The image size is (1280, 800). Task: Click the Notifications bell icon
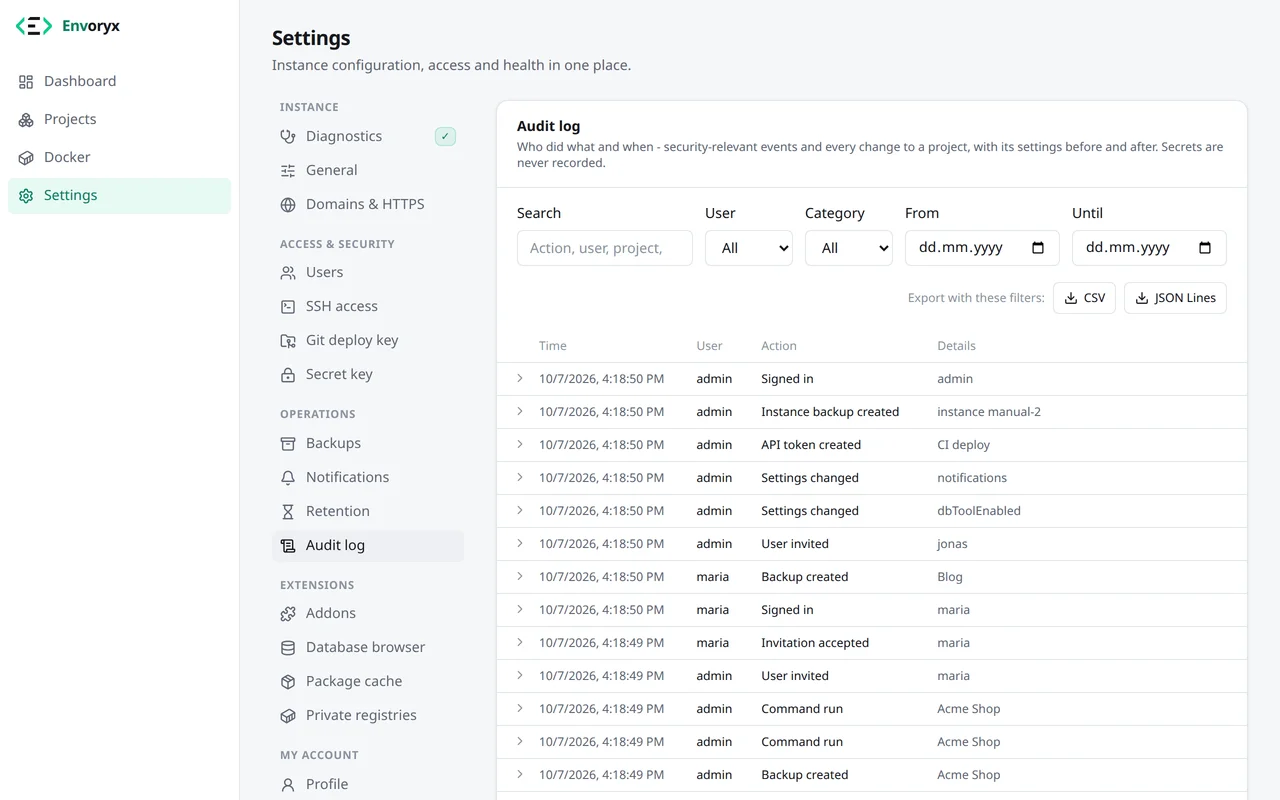pos(288,477)
